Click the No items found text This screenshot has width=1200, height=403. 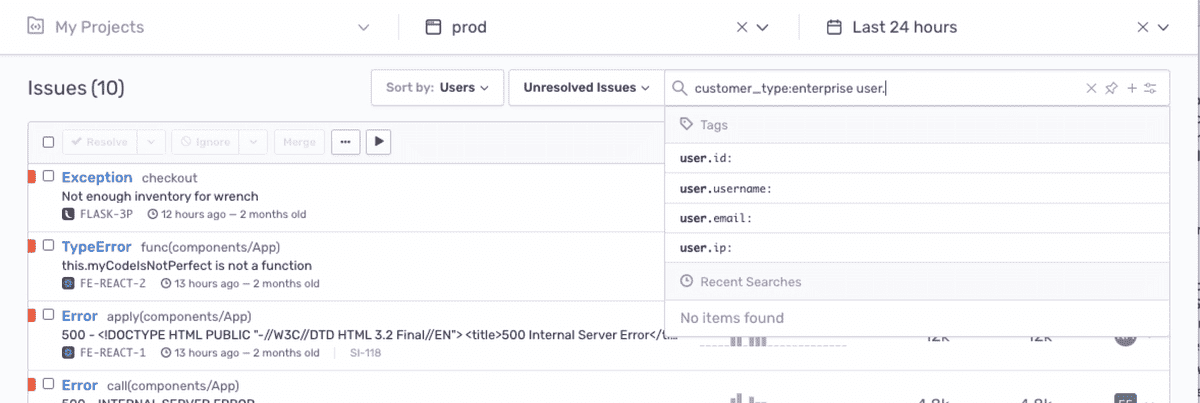(x=732, y=318)
